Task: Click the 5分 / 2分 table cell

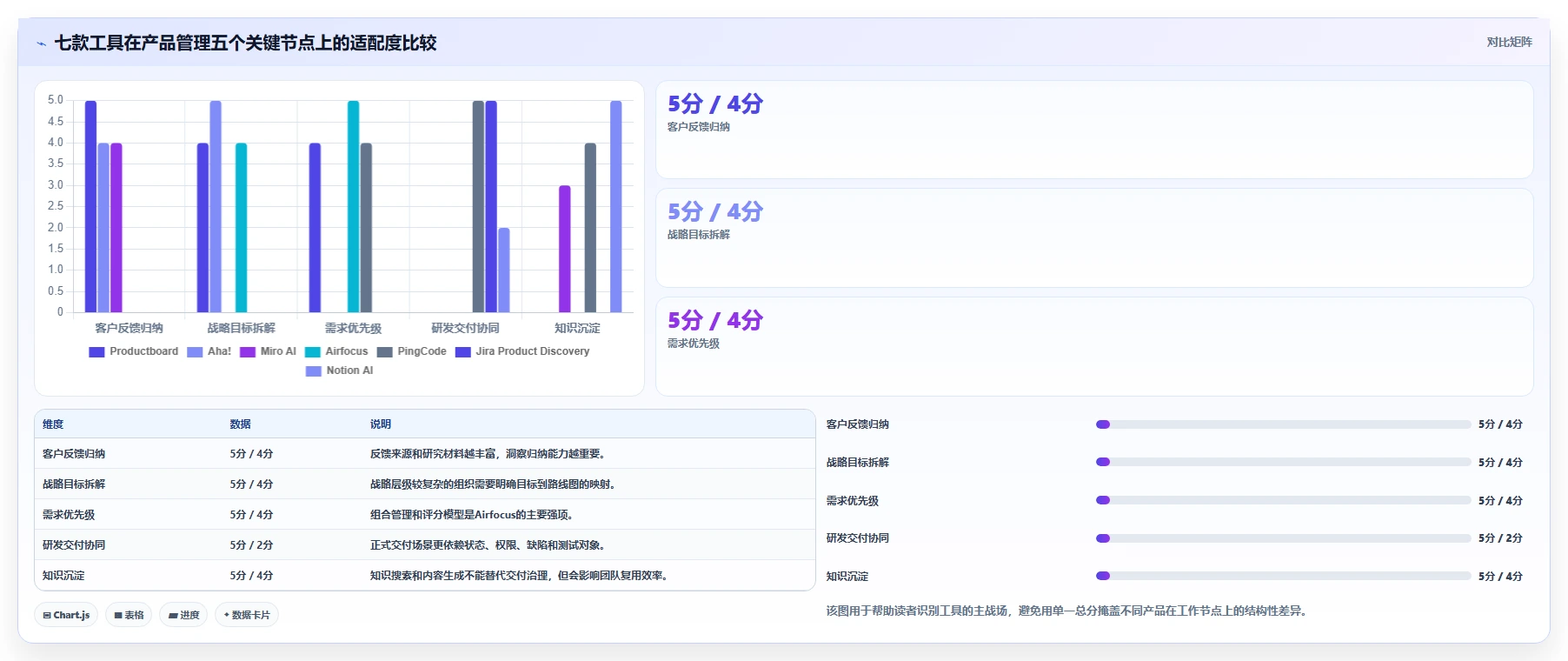Action: pyautogui.click(x=252, y=545)
